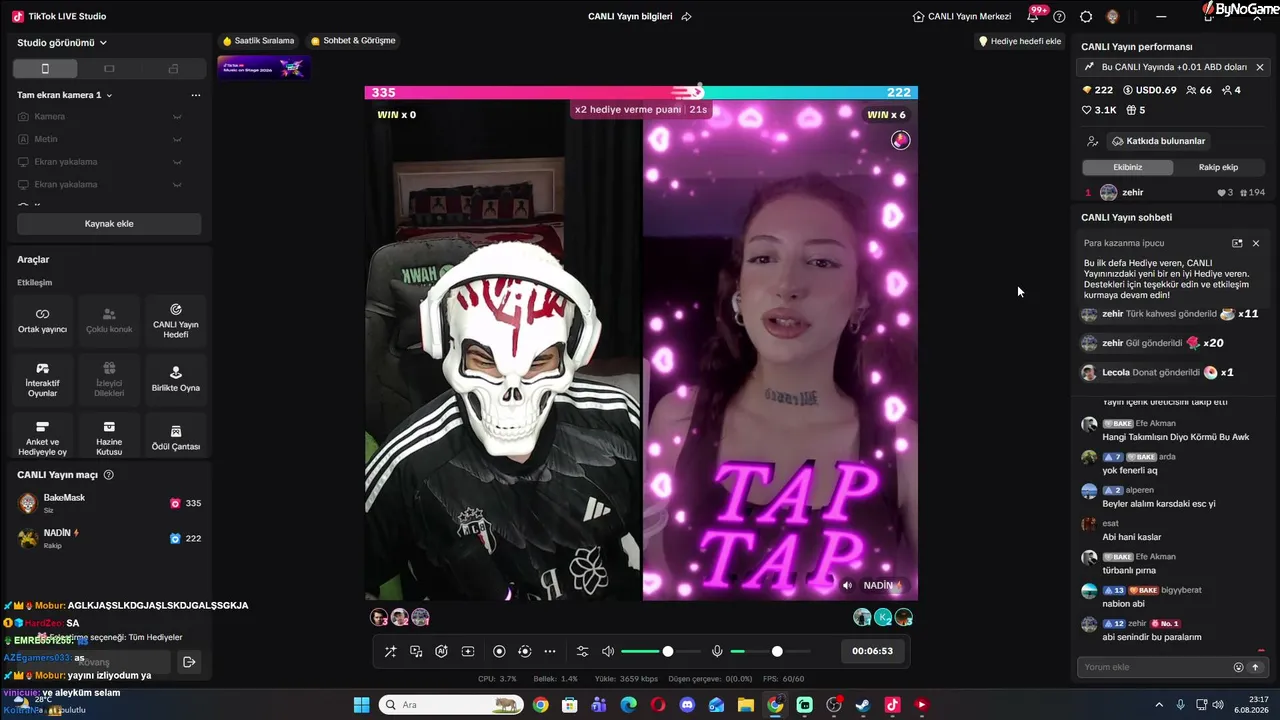This screenshot has height=720, width=1280.
Task: Expand the Studio görünümü dropdown
Action: click(62, 43)
